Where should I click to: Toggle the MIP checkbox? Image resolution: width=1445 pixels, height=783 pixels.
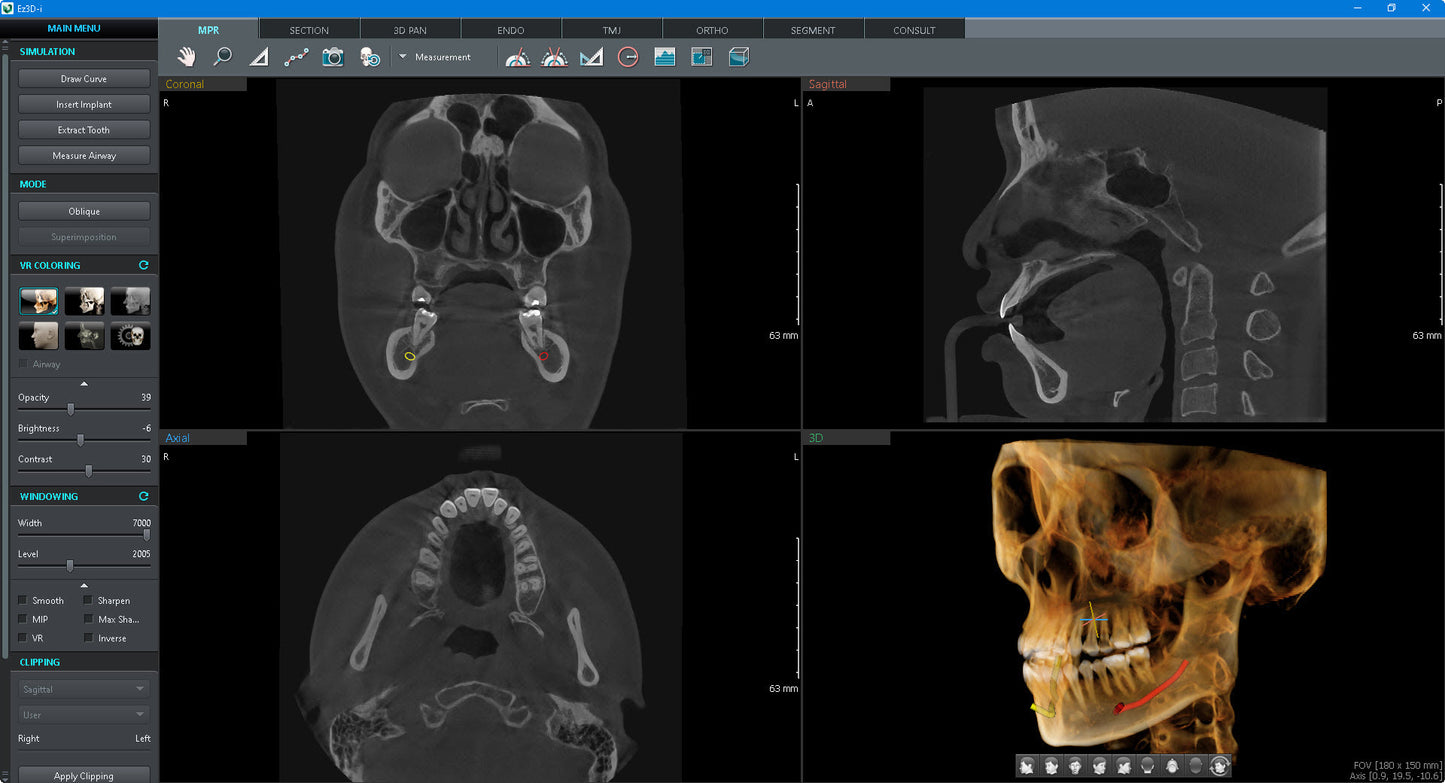point(23,619)
